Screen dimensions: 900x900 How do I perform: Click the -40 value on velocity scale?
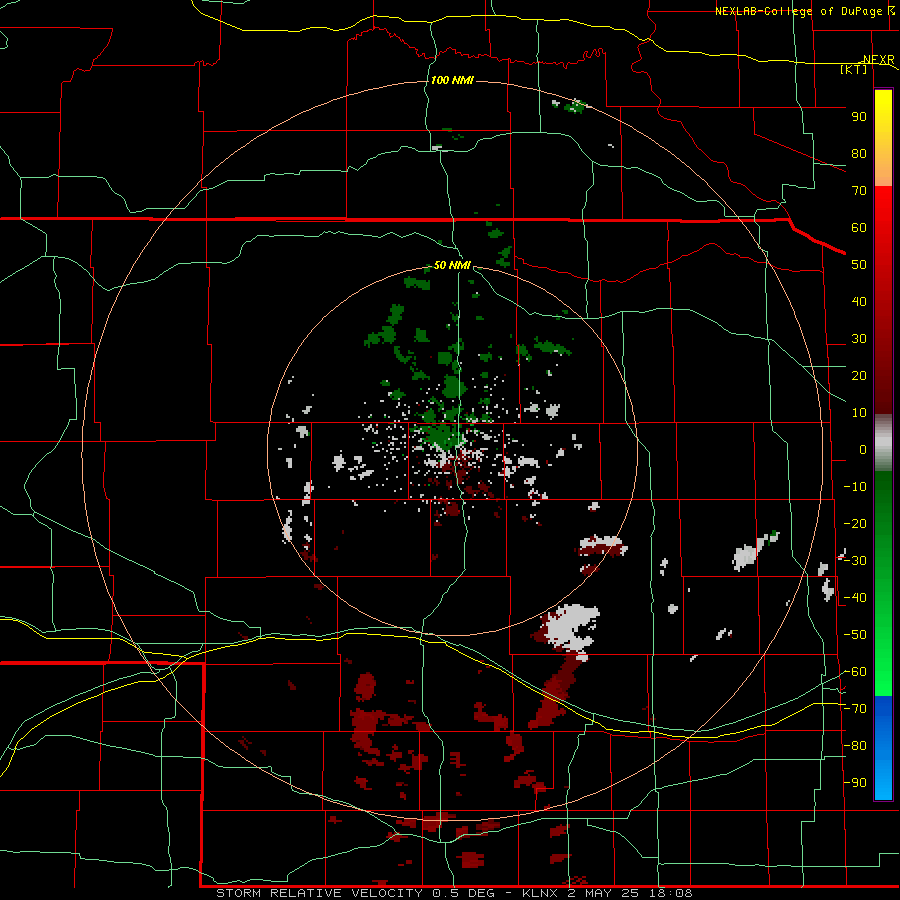click(x=855, y=598)
